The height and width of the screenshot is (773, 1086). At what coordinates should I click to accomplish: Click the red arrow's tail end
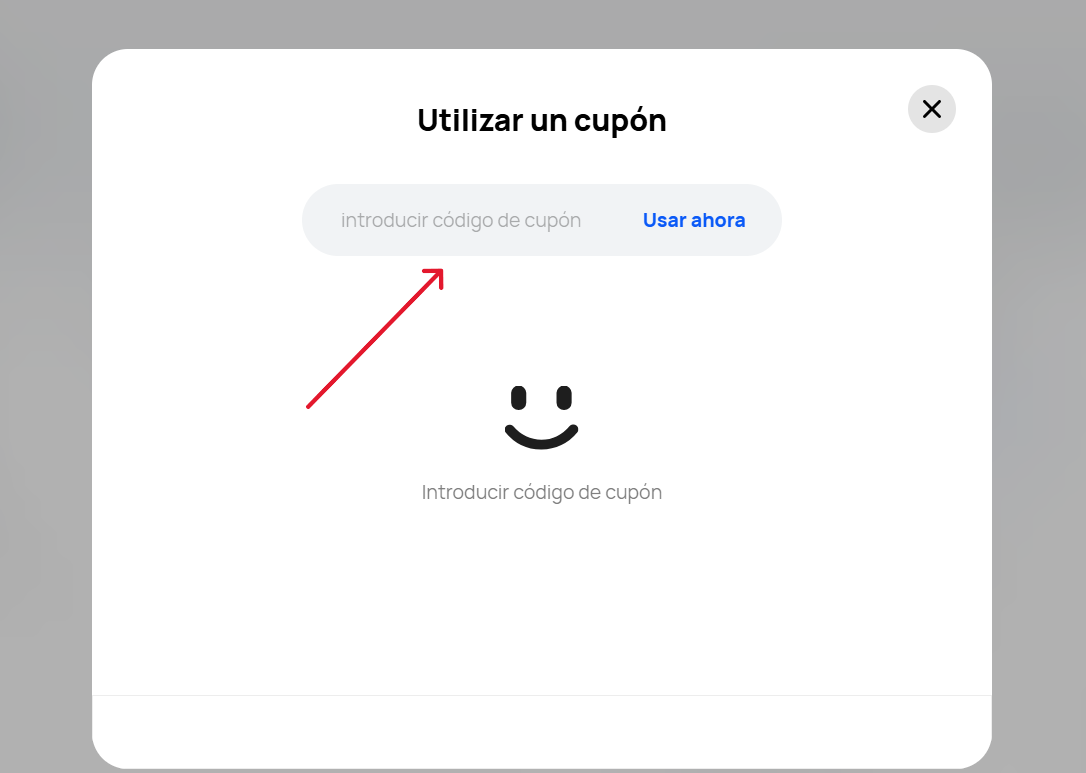pos(310,405)
